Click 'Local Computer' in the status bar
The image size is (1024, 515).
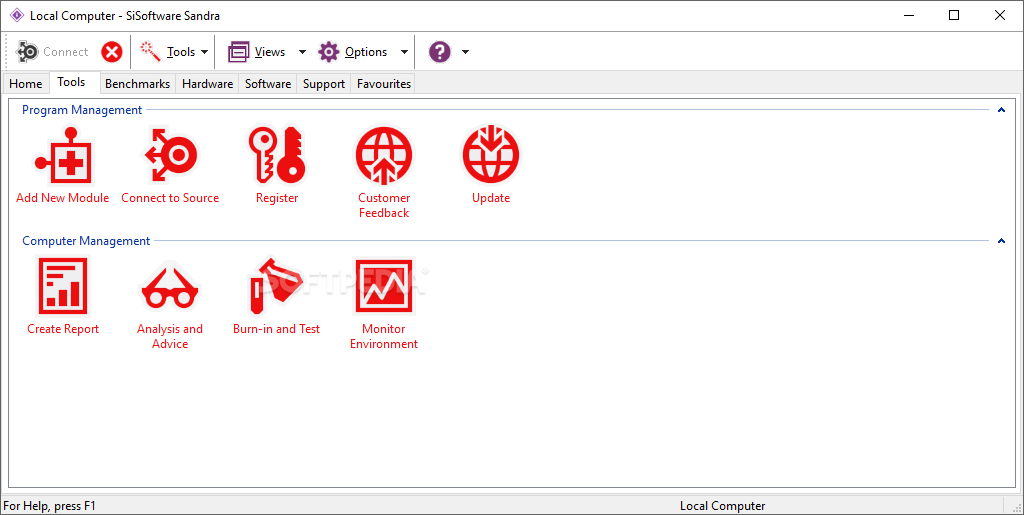(722, 506)
